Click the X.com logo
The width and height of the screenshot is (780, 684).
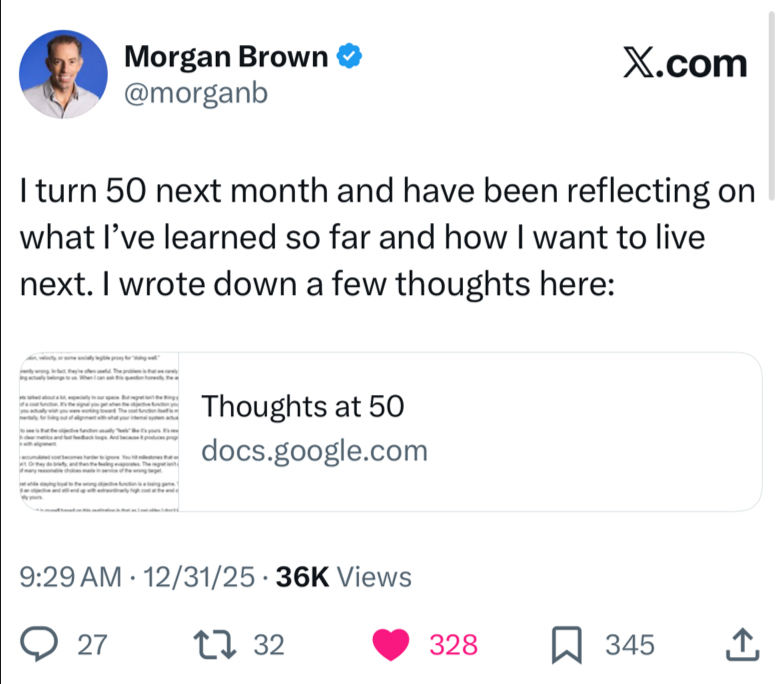click(685, 64)
